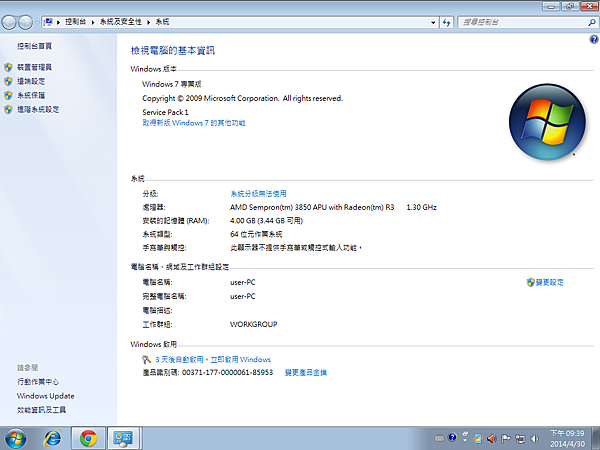Select workgroup value WORKGROUP
The image size is (600, 450).
253,324
